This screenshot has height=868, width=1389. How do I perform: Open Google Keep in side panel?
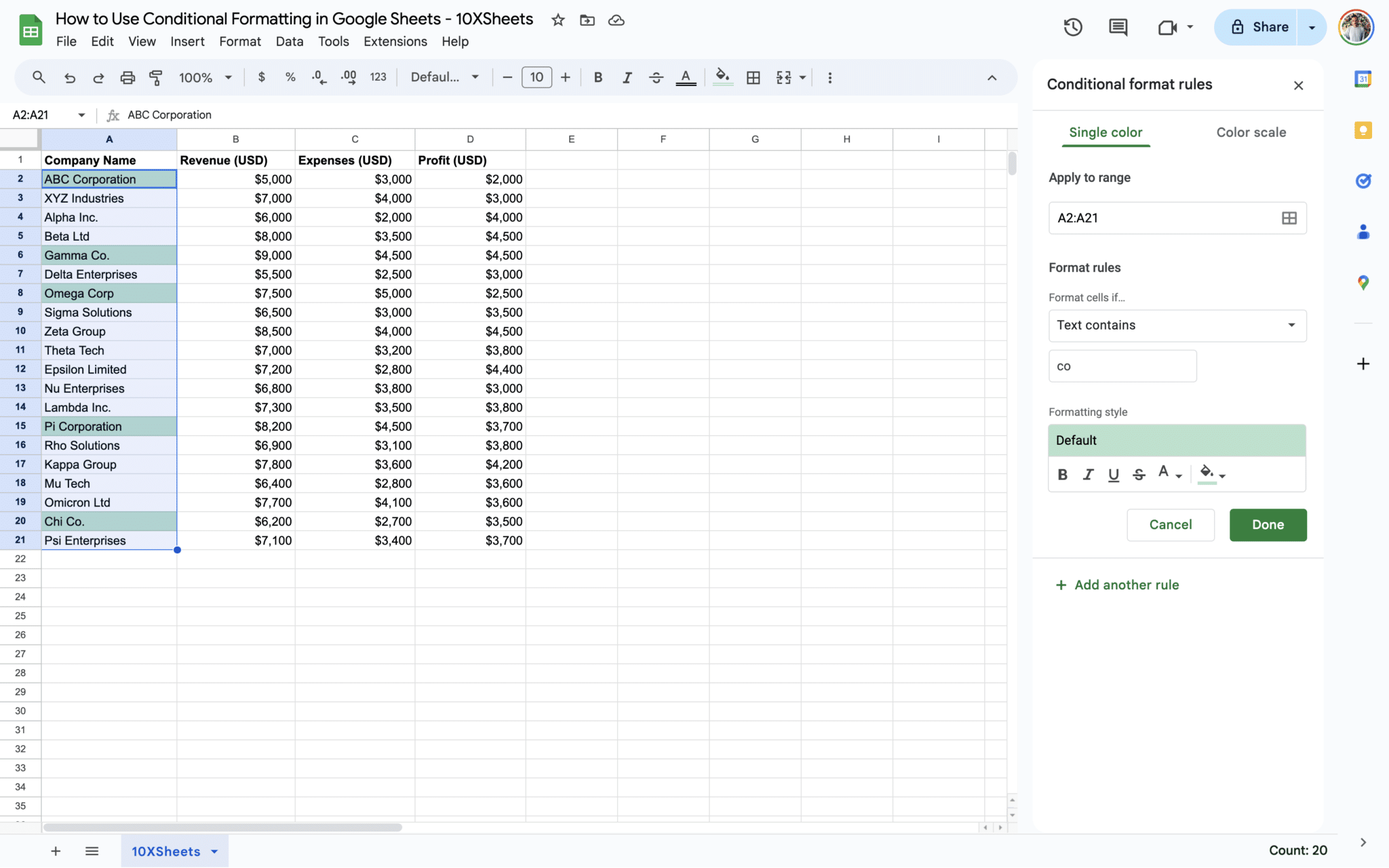(x=1363, y=130)
